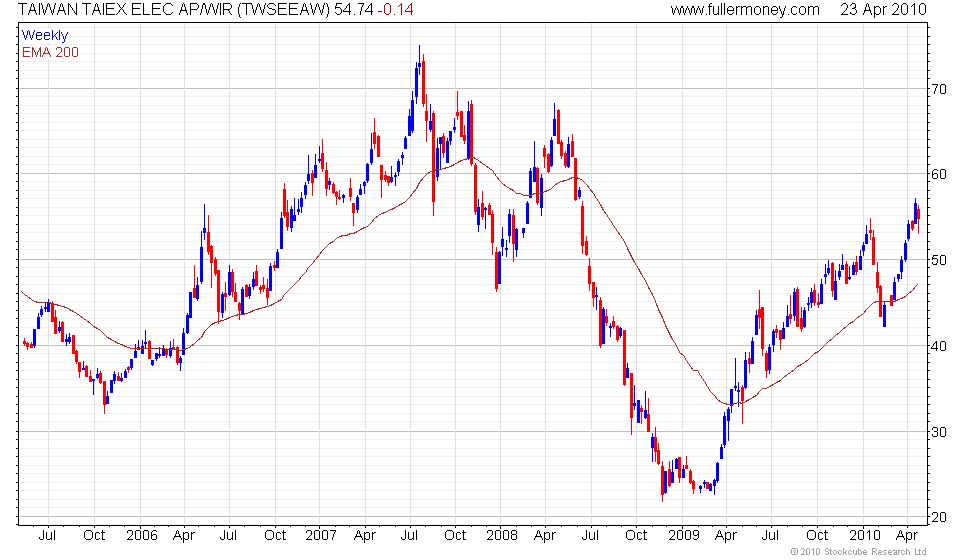Click the chart title TAIWAN TAIEX ELEC AP/WIR
Viewport: 980px width, 560px height.
coord(126,9)
